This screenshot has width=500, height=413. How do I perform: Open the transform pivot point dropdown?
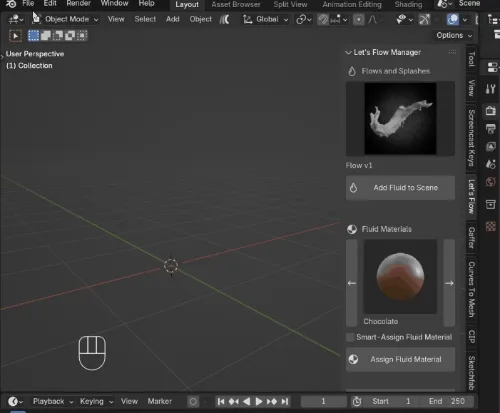tap(304, 20)
